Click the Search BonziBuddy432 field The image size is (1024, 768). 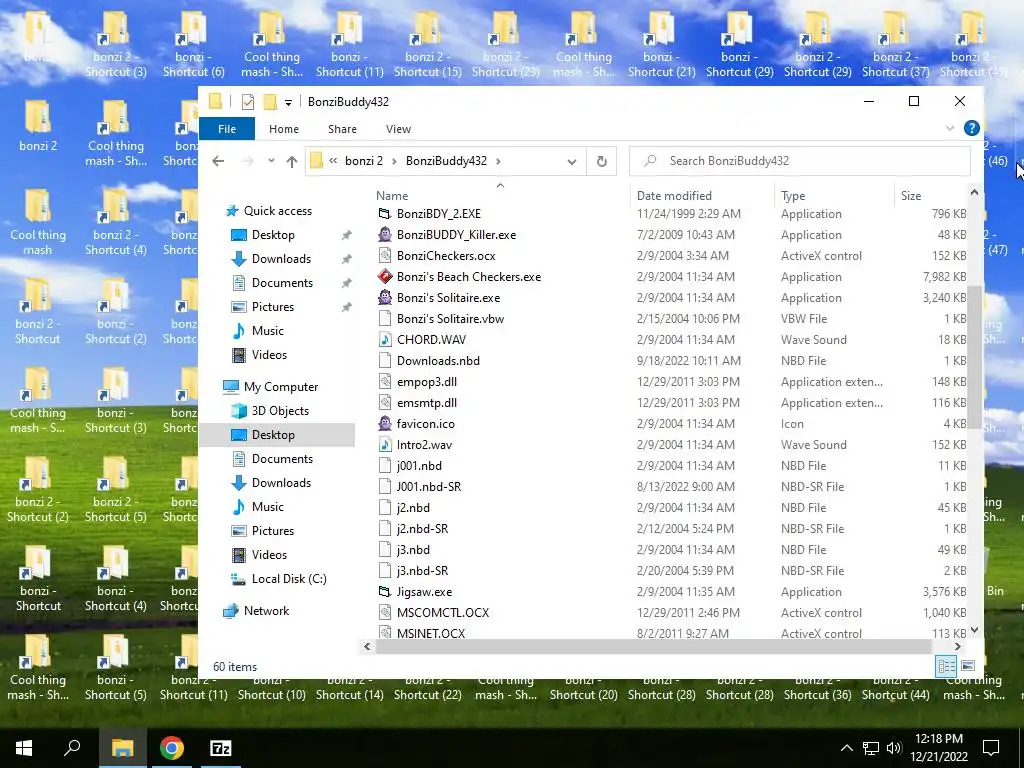[x=799, y=161]
